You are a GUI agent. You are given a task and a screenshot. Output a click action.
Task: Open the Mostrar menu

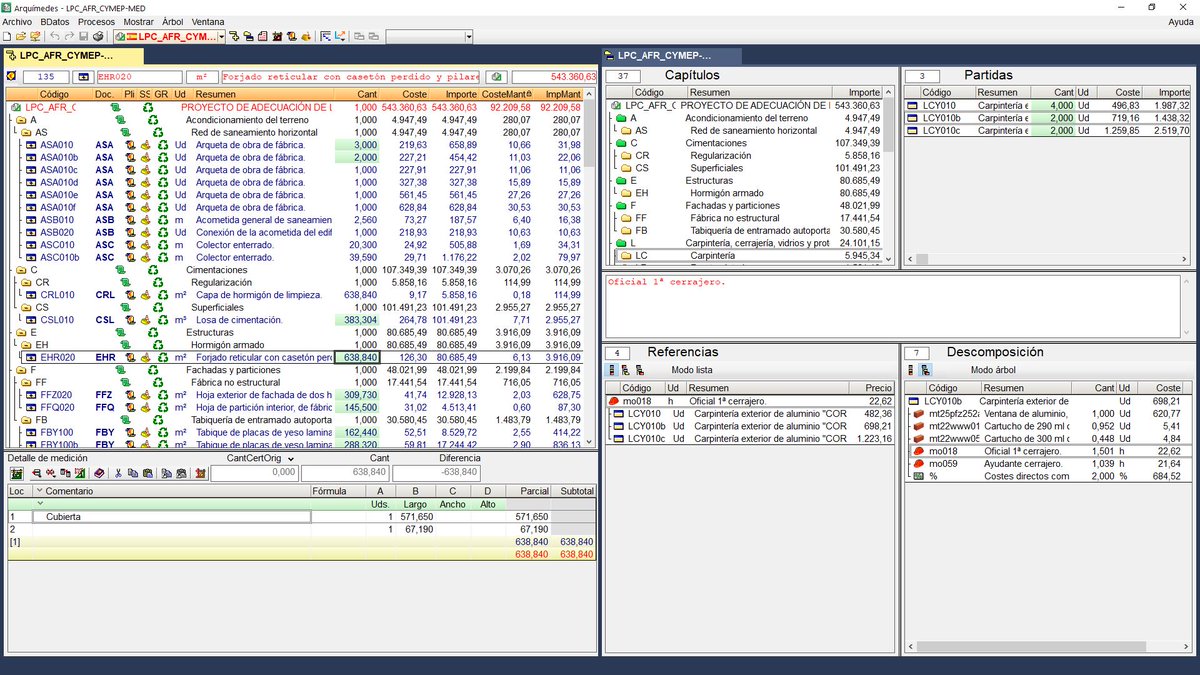pos(139,21)
